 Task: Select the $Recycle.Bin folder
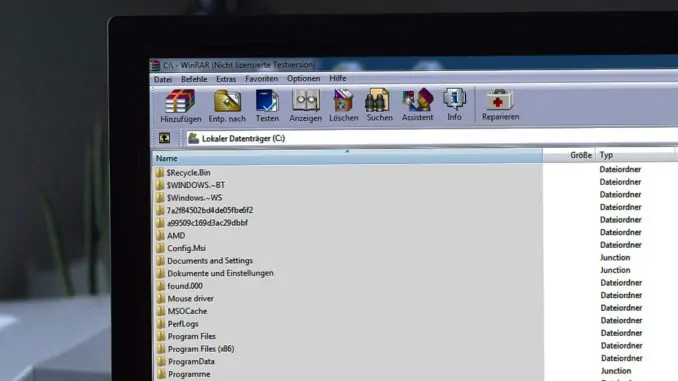point(189,173)
